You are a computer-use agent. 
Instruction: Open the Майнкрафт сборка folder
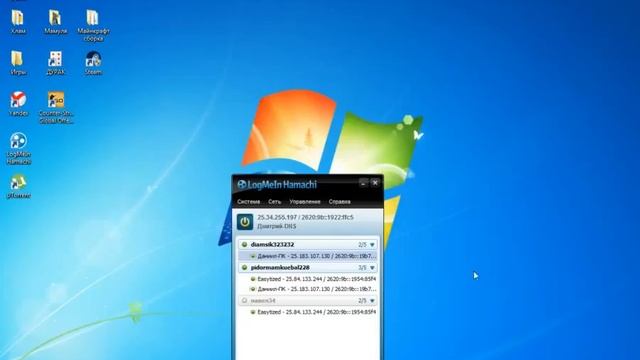pyautogui.click(x=93, y=26)
